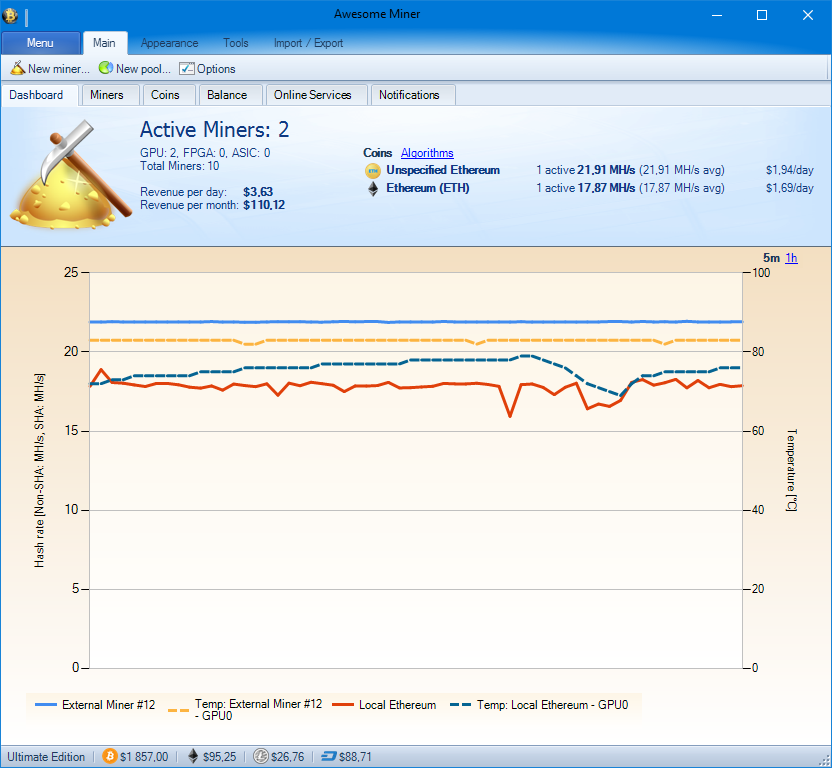Viewport: 832px width, 768px height.
Task: Click the Unspecified Ethereum coin icon
Action: [x=374, y=171]
